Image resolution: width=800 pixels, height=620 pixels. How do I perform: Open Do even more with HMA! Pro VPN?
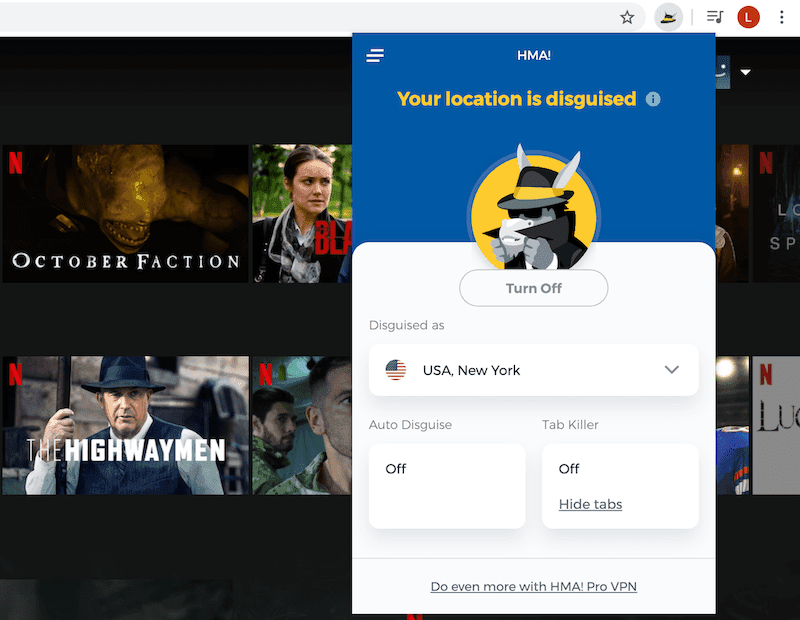[x=534, y=587]
